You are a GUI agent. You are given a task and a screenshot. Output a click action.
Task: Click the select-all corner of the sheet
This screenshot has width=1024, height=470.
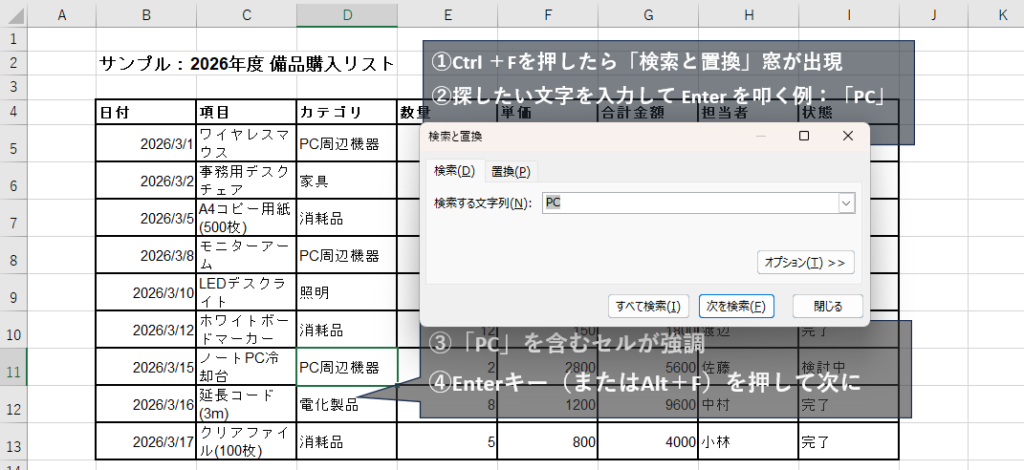pyautogui.click(x=13, y=14)
